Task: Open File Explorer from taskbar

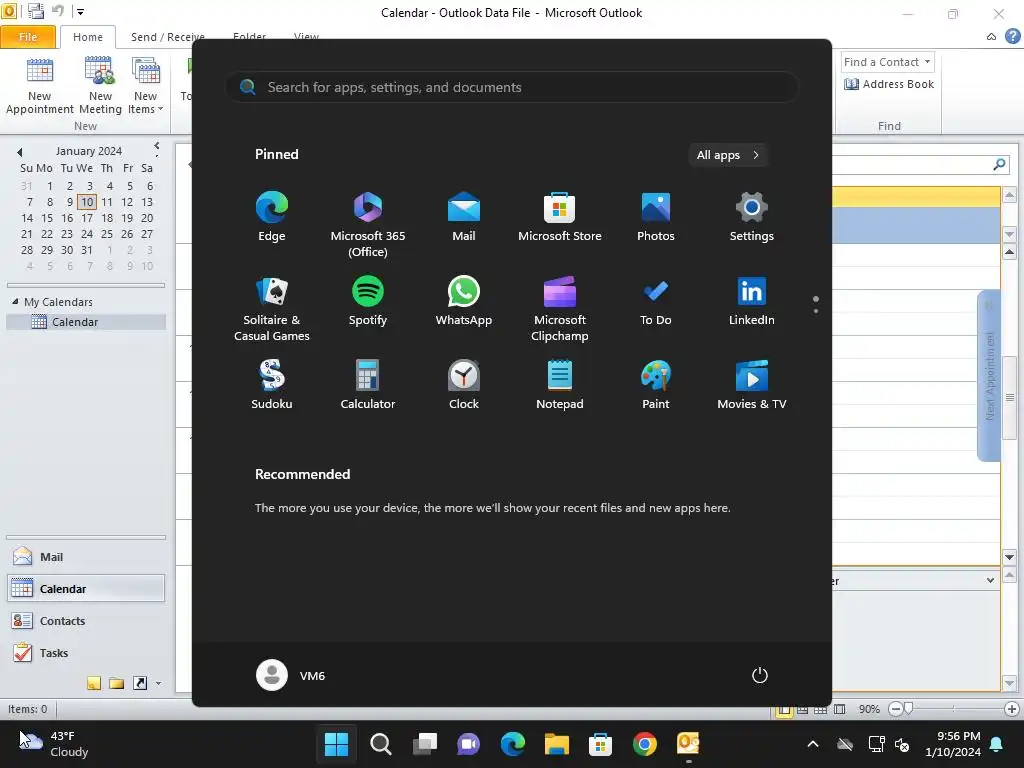Action: coord(556,744)
